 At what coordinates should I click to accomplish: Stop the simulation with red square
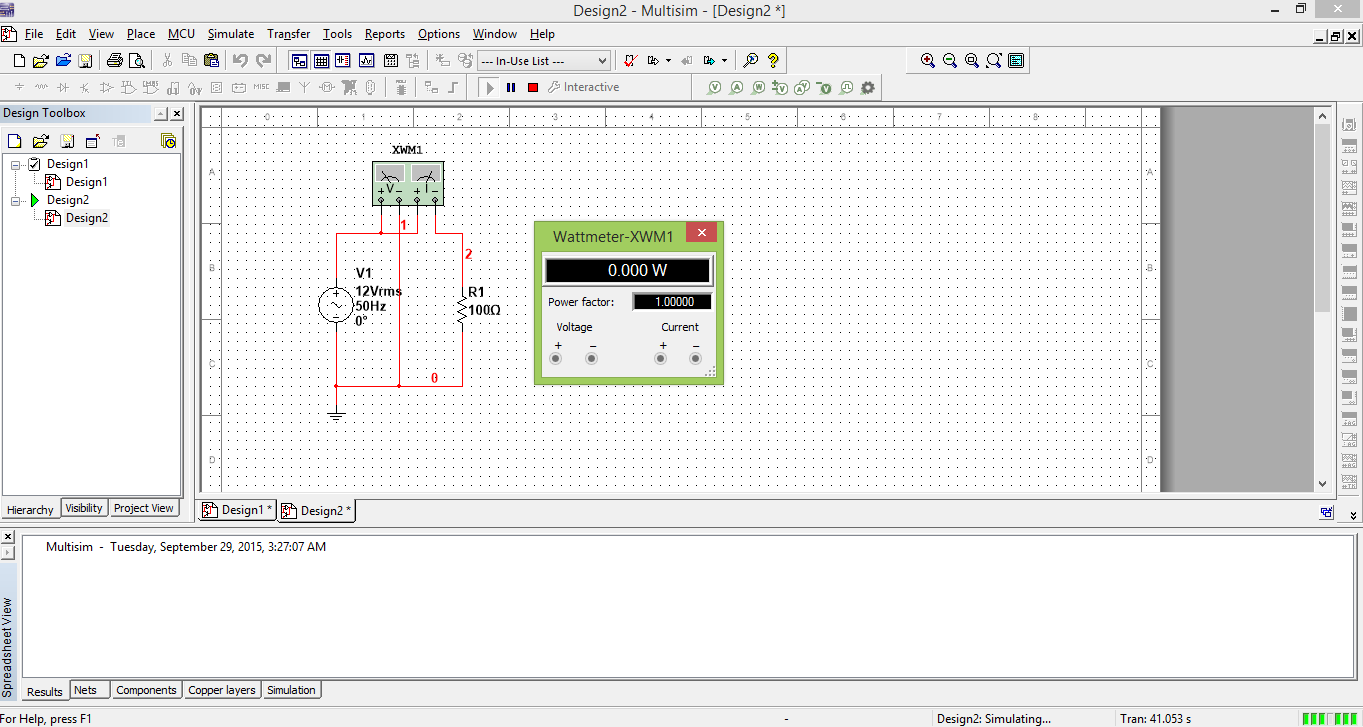(x=533, y=88)
